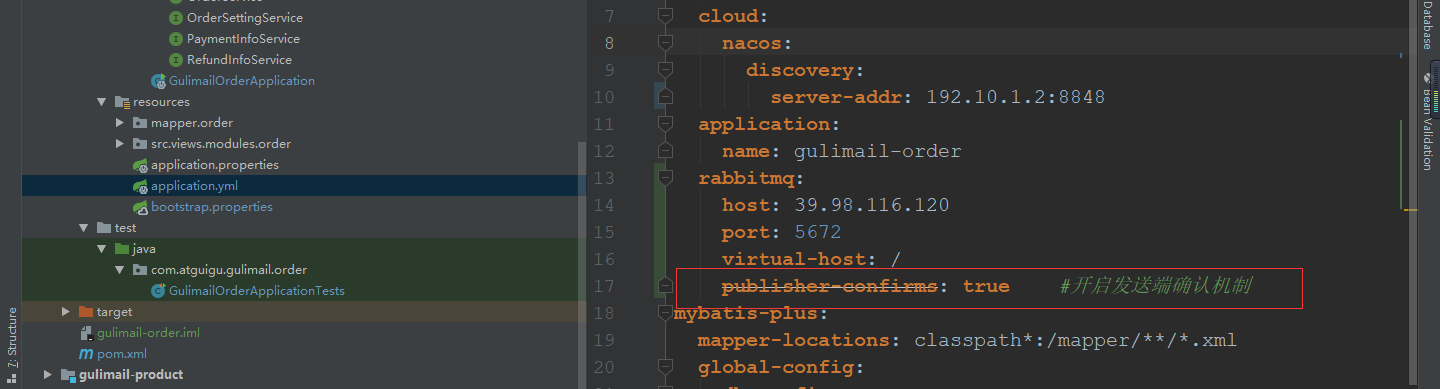
Task: Click the mapper-locations classpath value
Action: click(x=1075, y=340)
